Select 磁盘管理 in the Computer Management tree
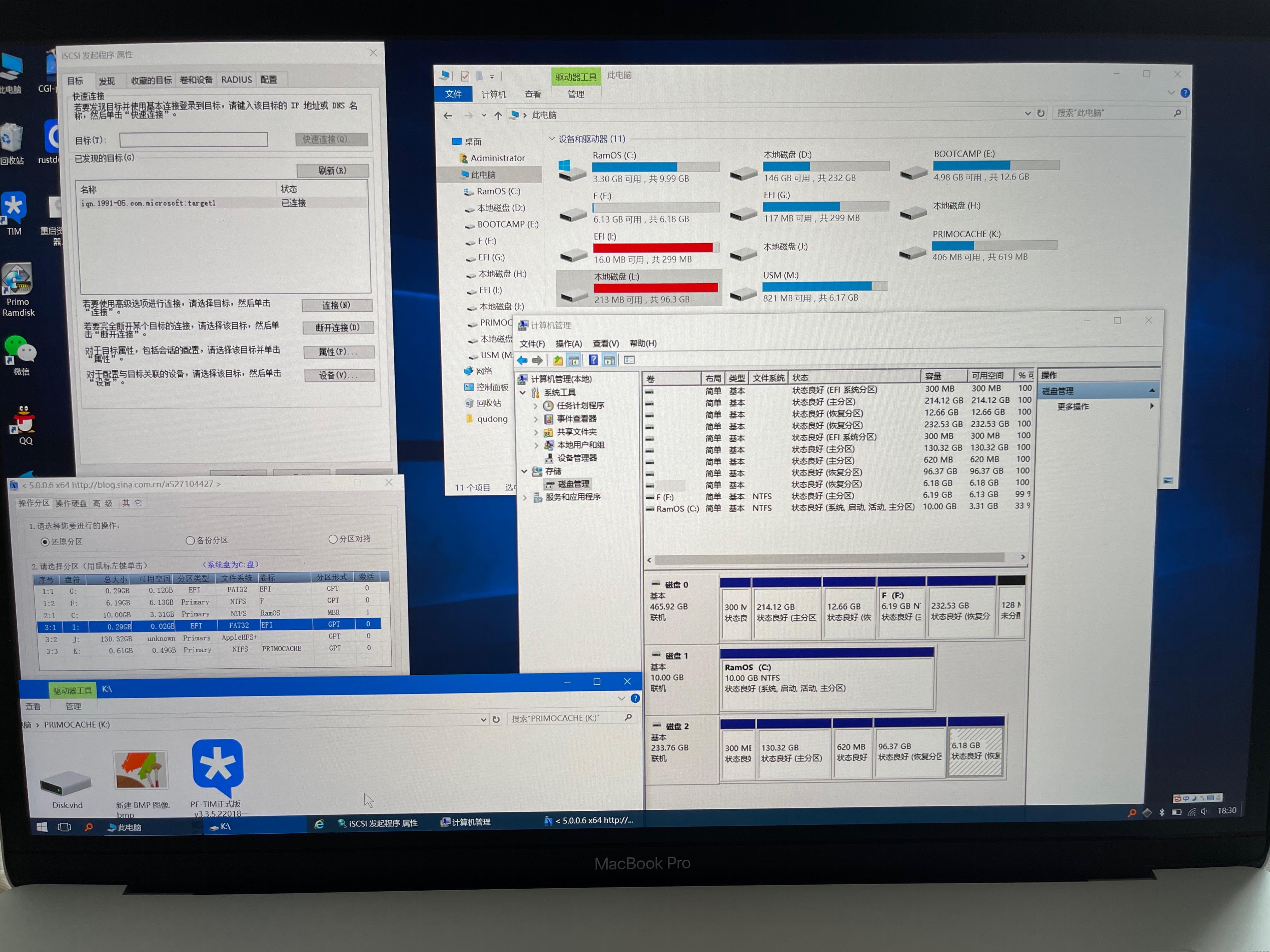 coord(574,484)
